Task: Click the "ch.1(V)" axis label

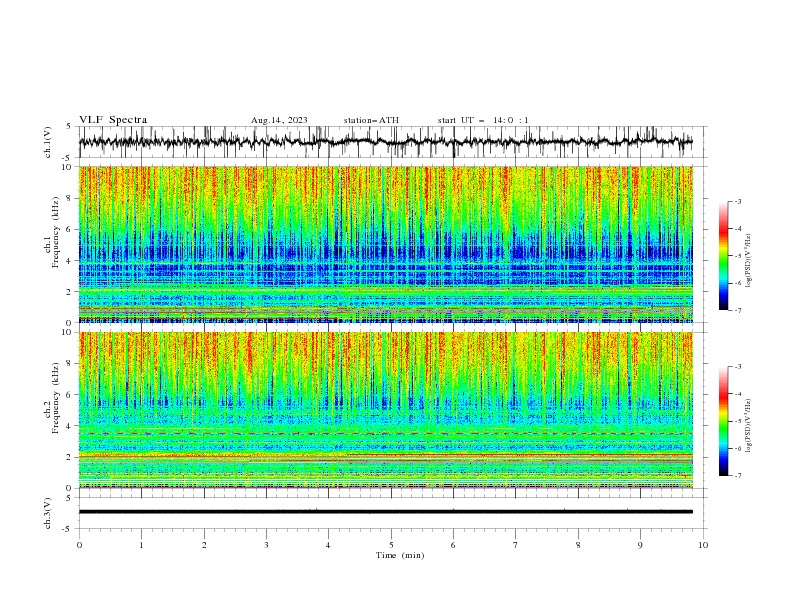Action: click(x=48, y=142)
